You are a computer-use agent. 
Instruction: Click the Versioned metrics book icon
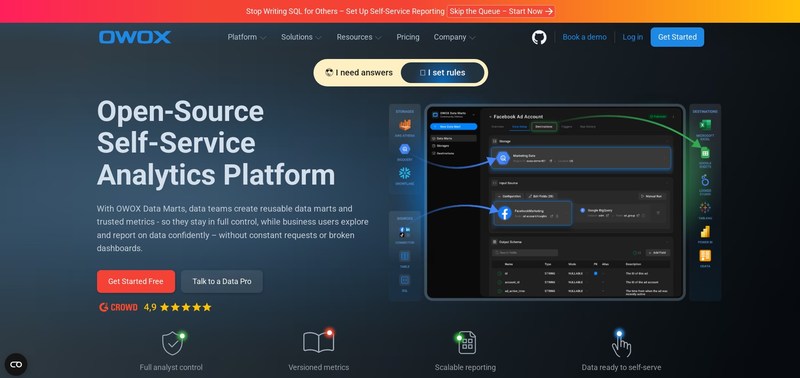pos(319,341)
